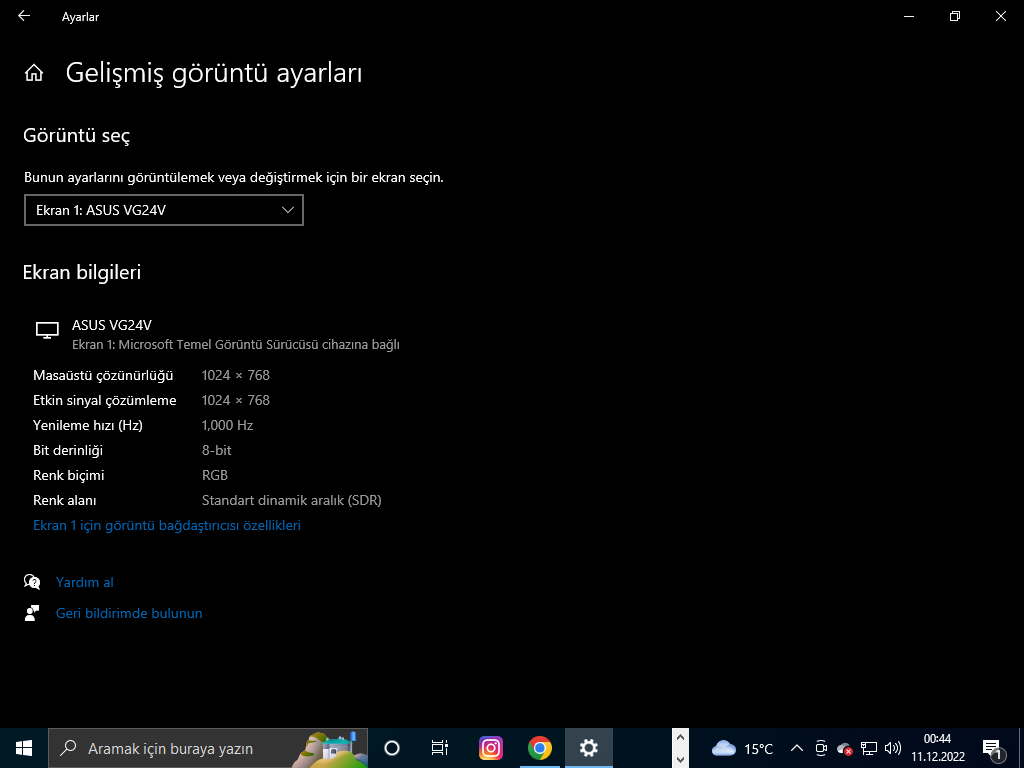Click the Ekran bilgileri heading
Viewport: 1024px width, 768px height.
point(82,272)
